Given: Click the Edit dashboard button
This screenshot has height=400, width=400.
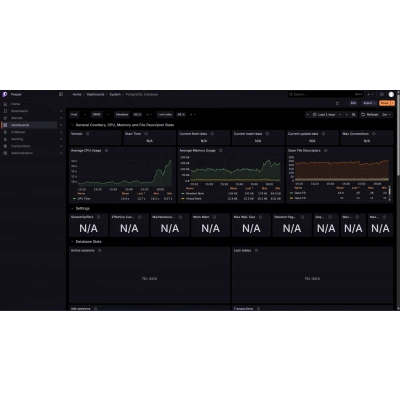Looking at the screenshot, I should click(353, 103).
